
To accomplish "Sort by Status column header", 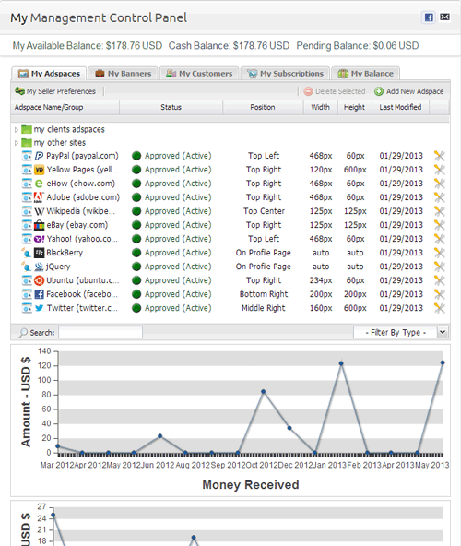I will 171,107.
